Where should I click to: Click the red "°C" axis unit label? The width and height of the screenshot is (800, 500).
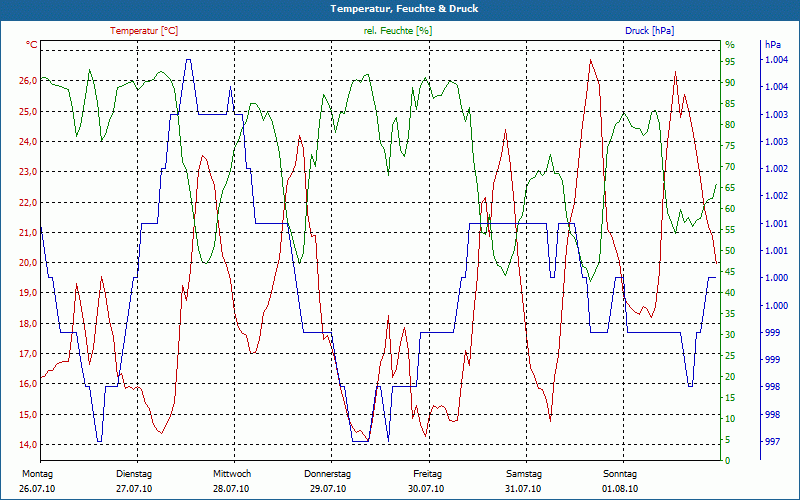tap(32, 45)
